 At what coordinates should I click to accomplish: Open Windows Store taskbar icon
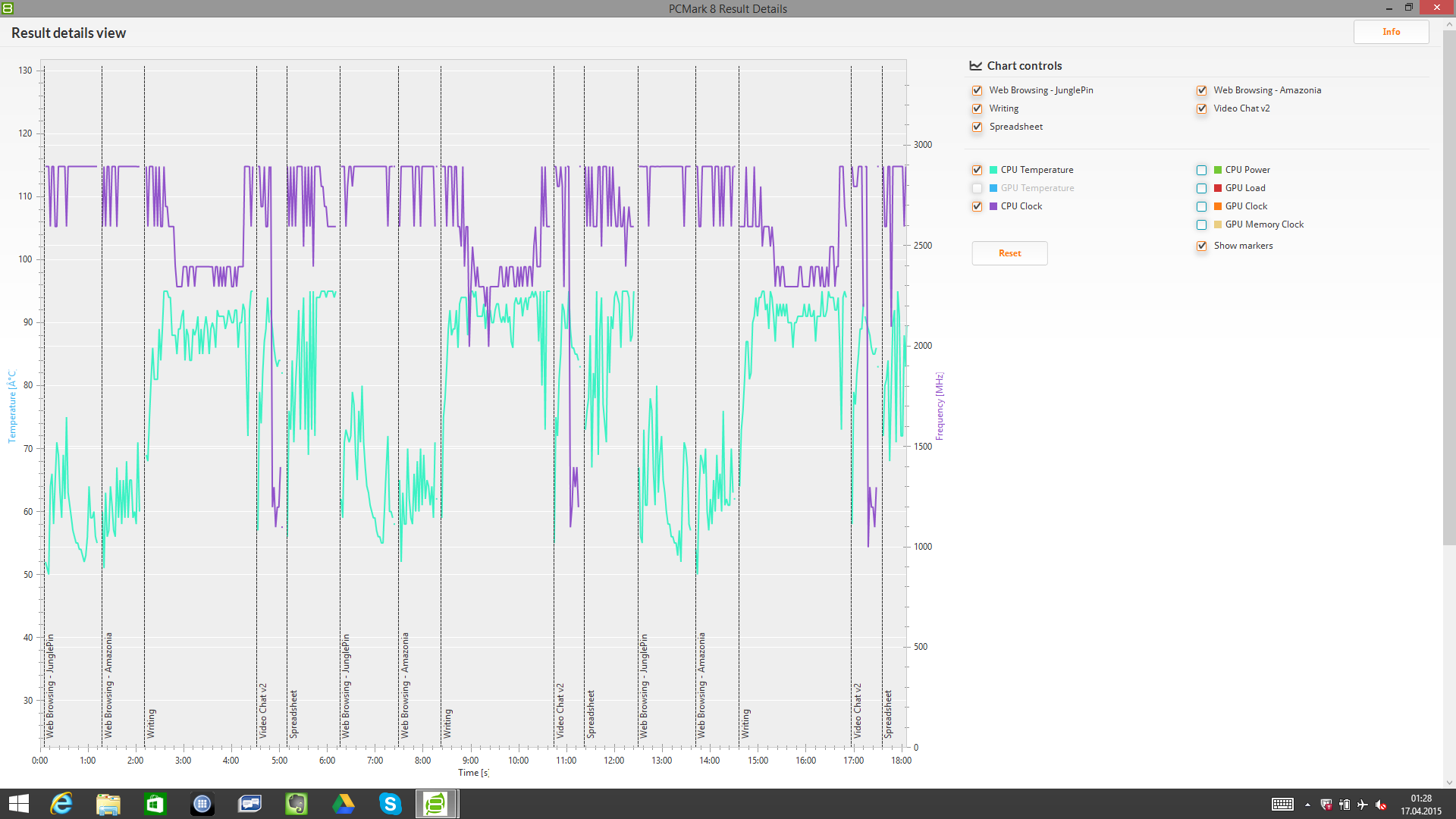[155, 804]
